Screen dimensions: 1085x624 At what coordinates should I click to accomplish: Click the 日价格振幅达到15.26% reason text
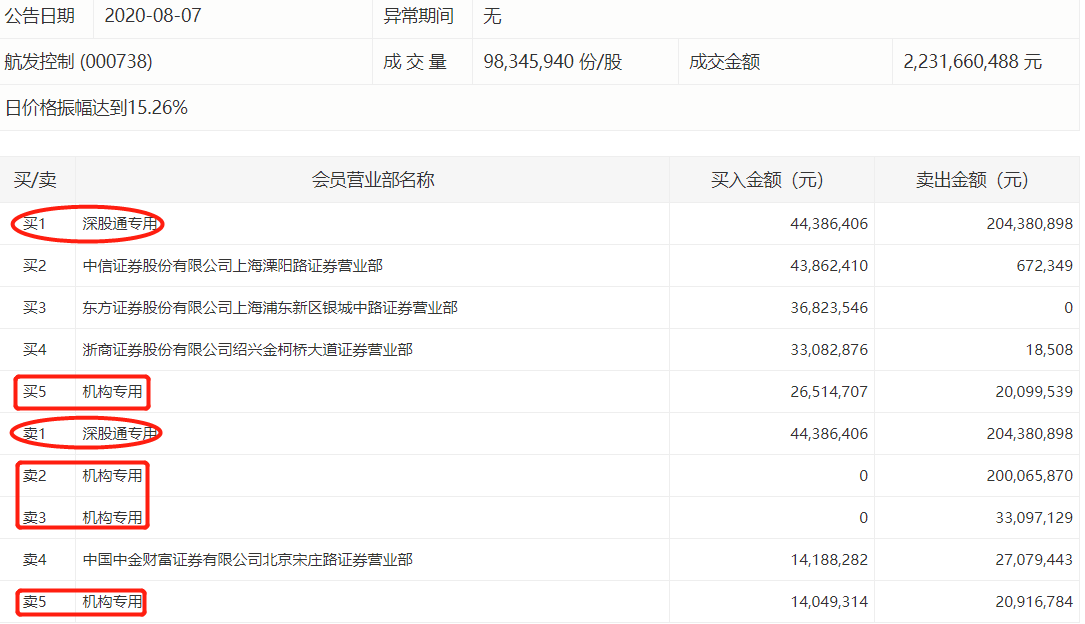96,108
